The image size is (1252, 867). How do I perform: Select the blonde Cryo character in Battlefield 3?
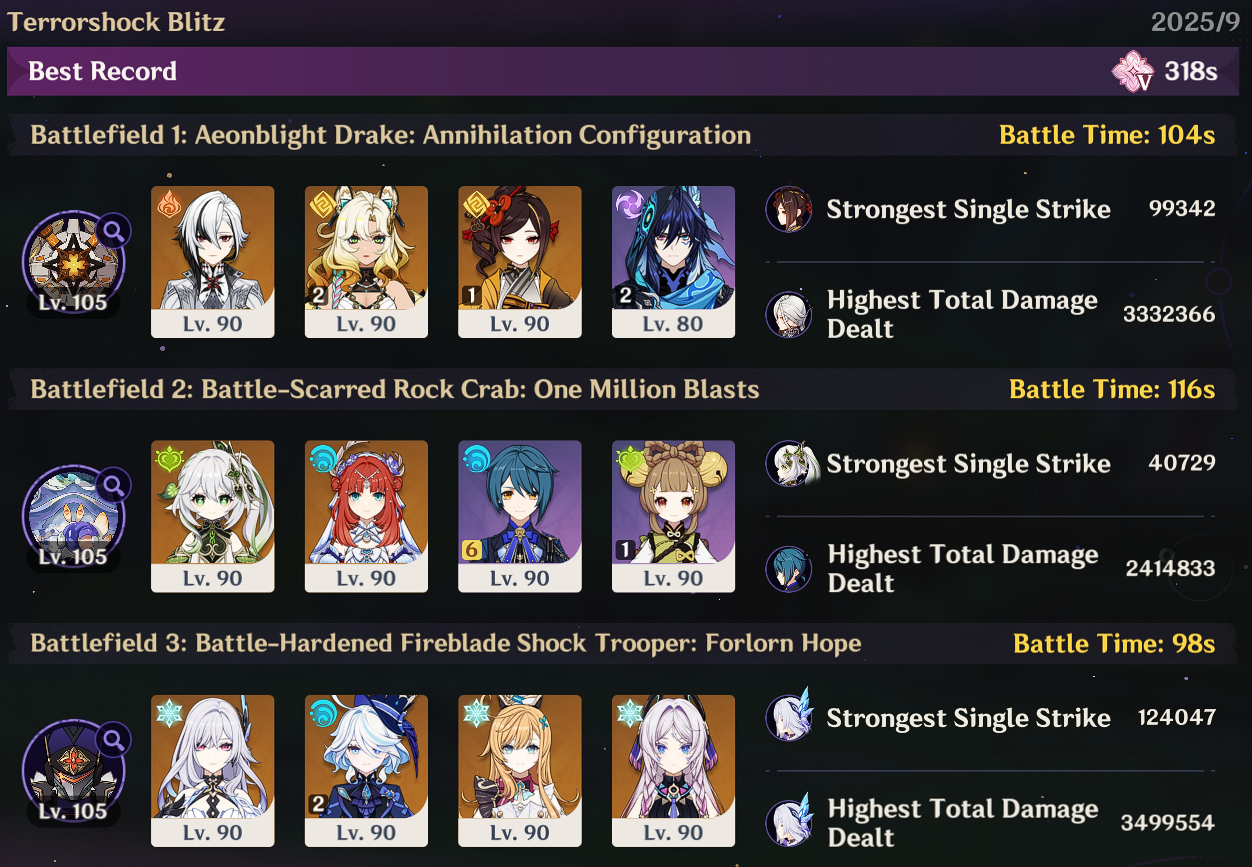pyautogui.click(x=520, y=771)
